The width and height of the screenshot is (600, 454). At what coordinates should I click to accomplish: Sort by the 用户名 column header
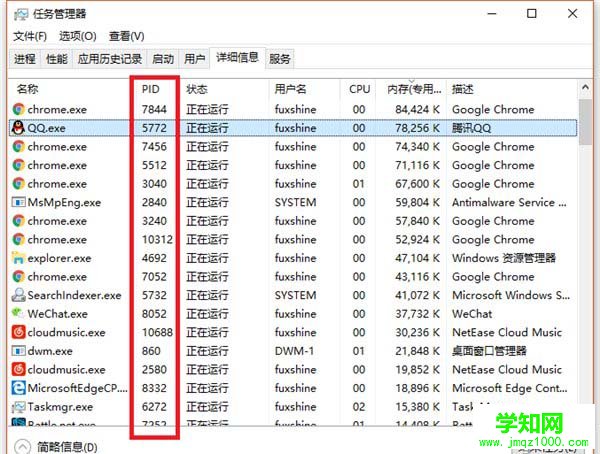pos(290,89)
